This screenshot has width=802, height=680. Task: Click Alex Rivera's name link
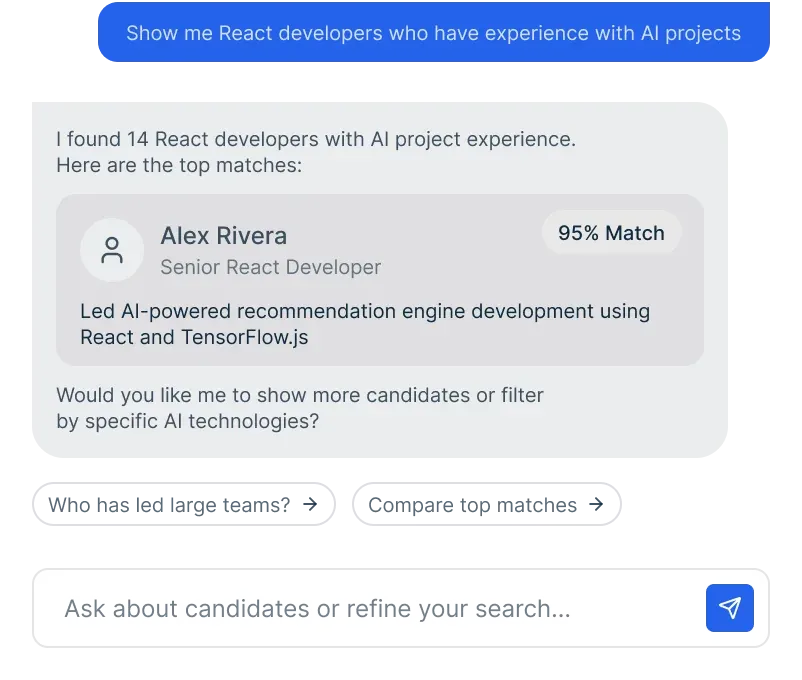point(224,236)
